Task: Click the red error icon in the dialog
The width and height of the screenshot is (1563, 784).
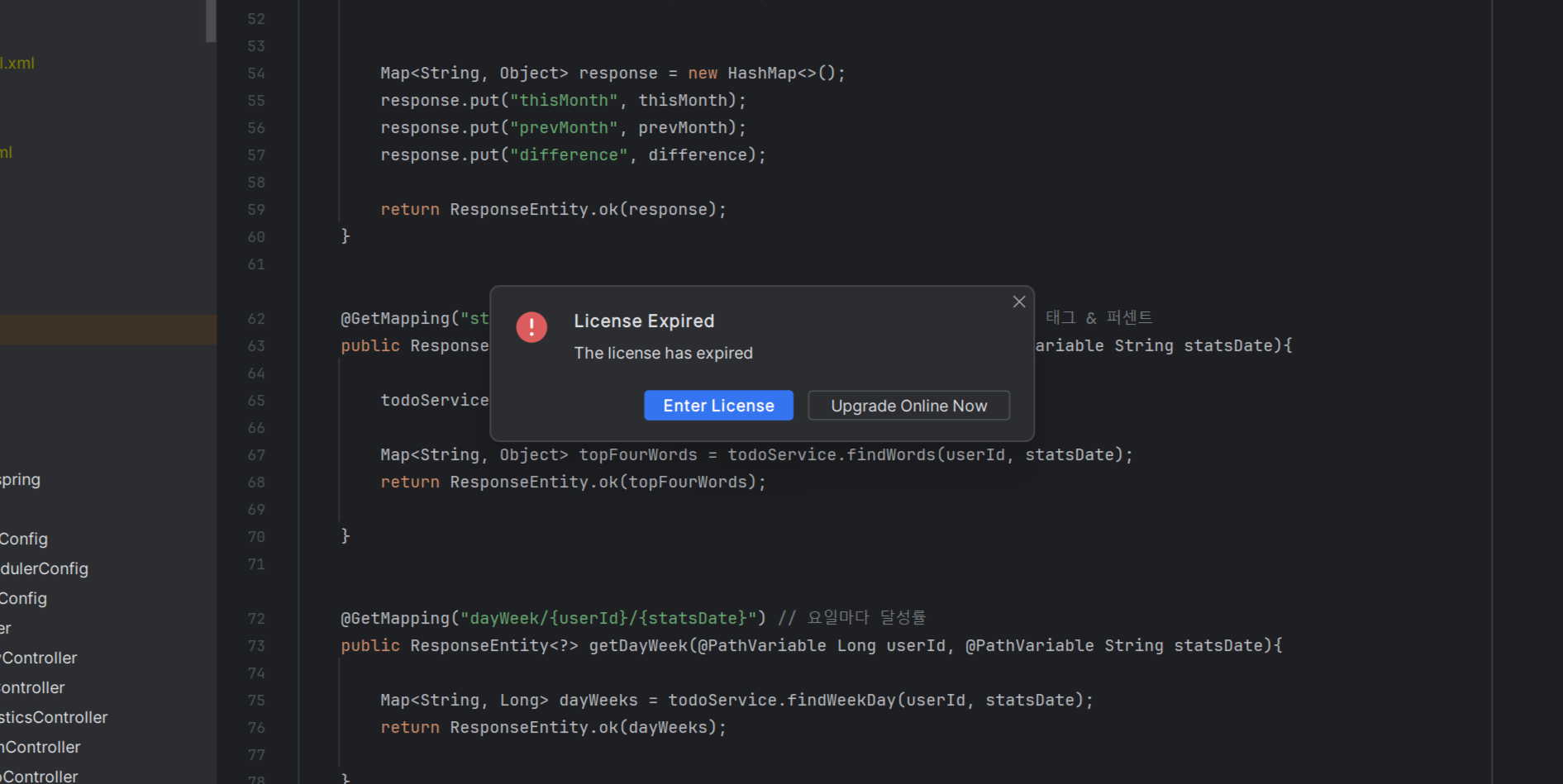Action: click(x=531, y=327)
